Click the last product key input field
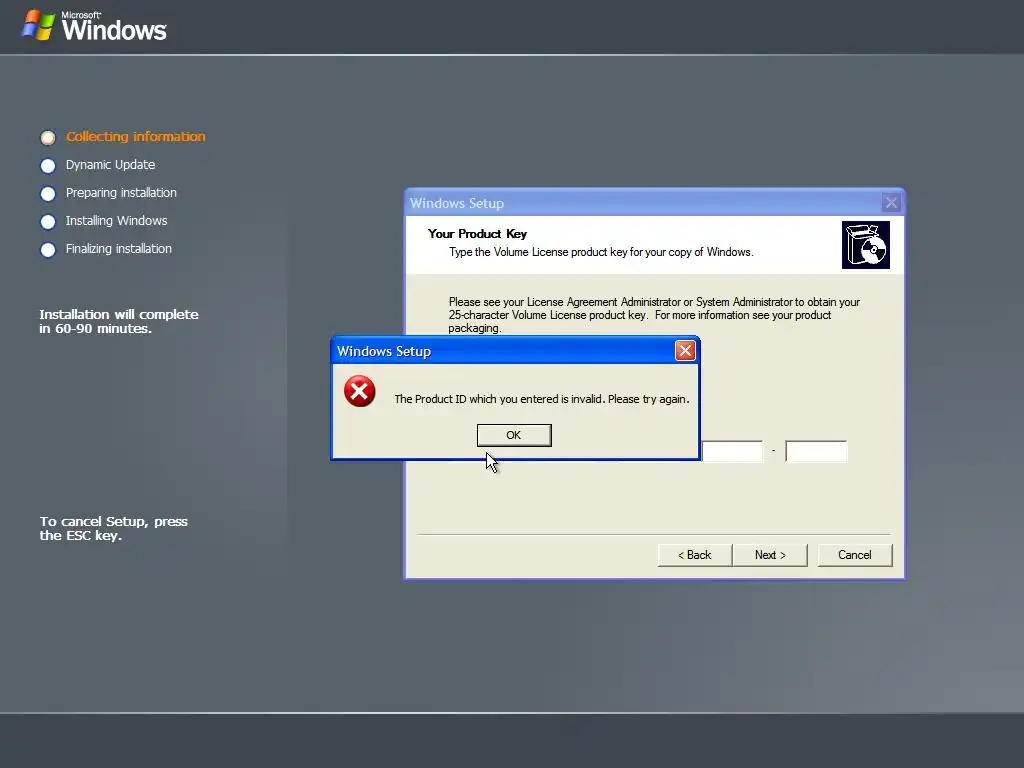 point(816,451)
